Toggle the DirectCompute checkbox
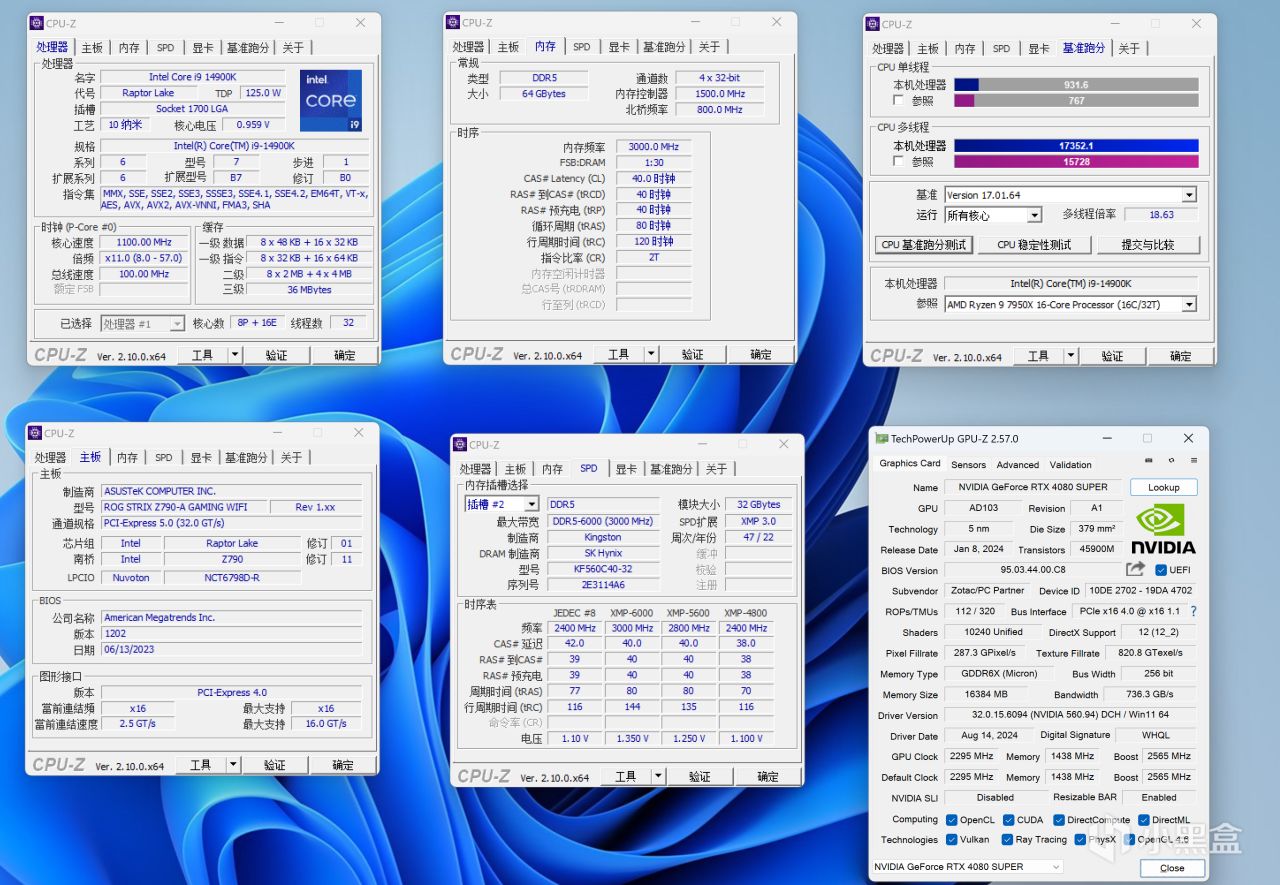The height and width of the screenshot is (885, 1280). (1058, 820)
